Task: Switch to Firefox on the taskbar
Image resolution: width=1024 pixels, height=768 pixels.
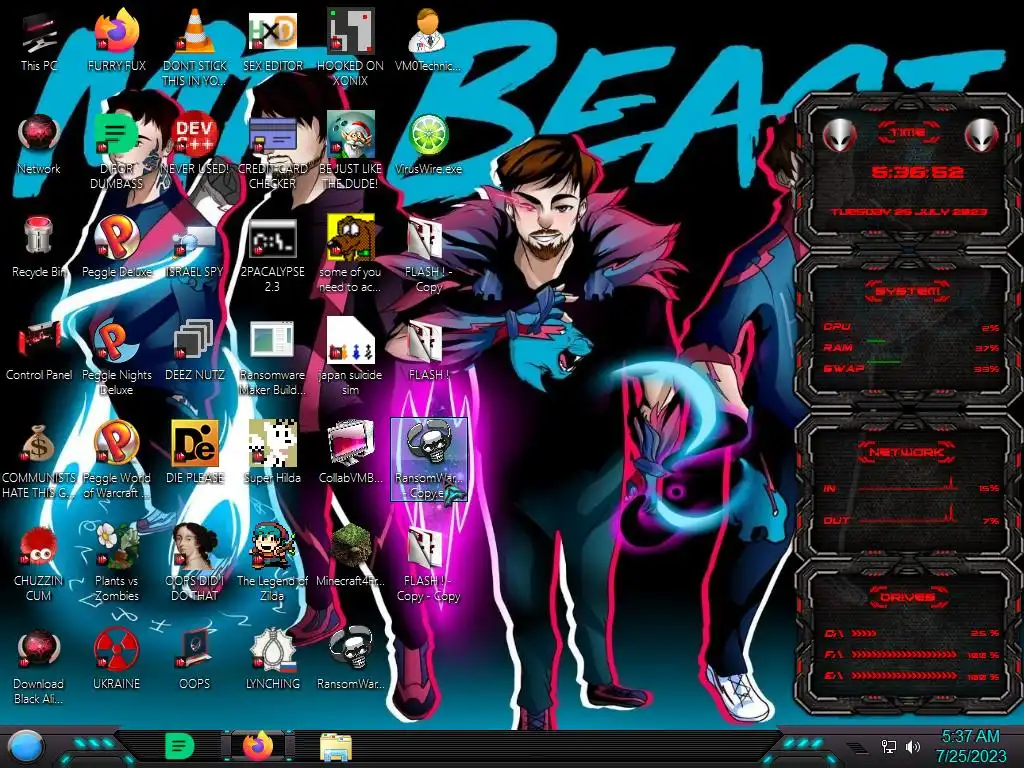Action: (x=258, y=746)
